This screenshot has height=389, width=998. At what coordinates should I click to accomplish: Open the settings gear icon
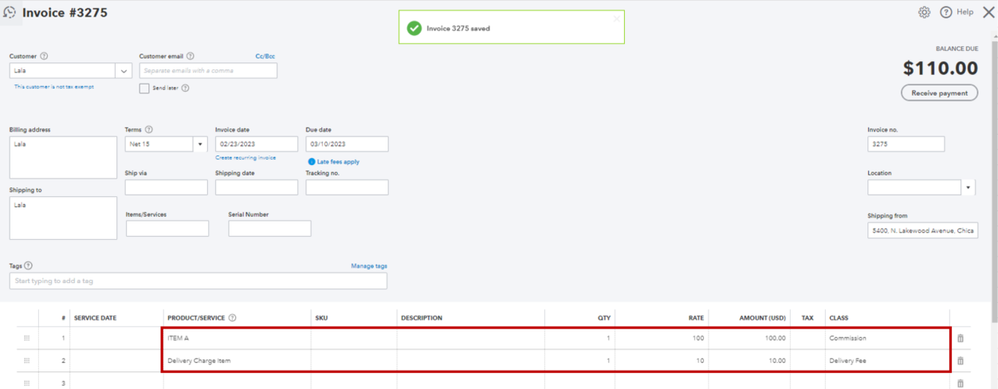tap(924, 12)
